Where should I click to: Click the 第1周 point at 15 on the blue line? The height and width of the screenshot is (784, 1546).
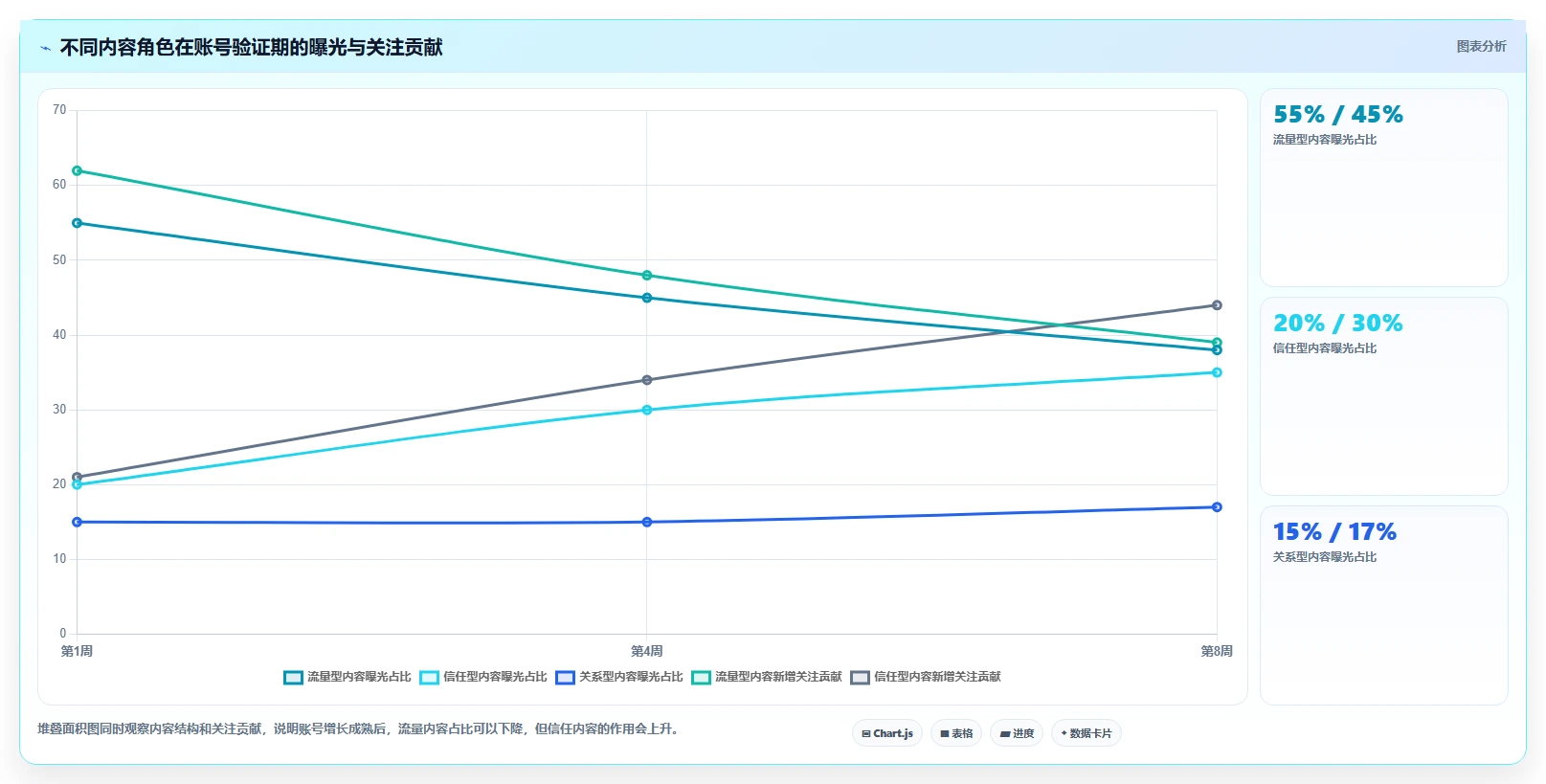(78, 522)
